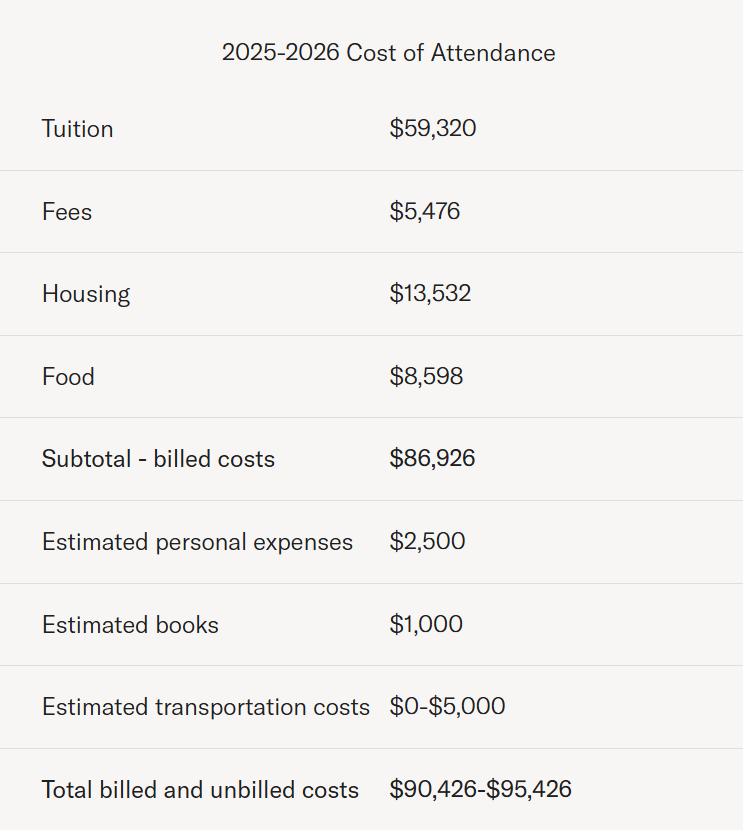Click the 2025-2026 Cost of Attendance heading
The image size is (743, 830).
click(388, 53)
